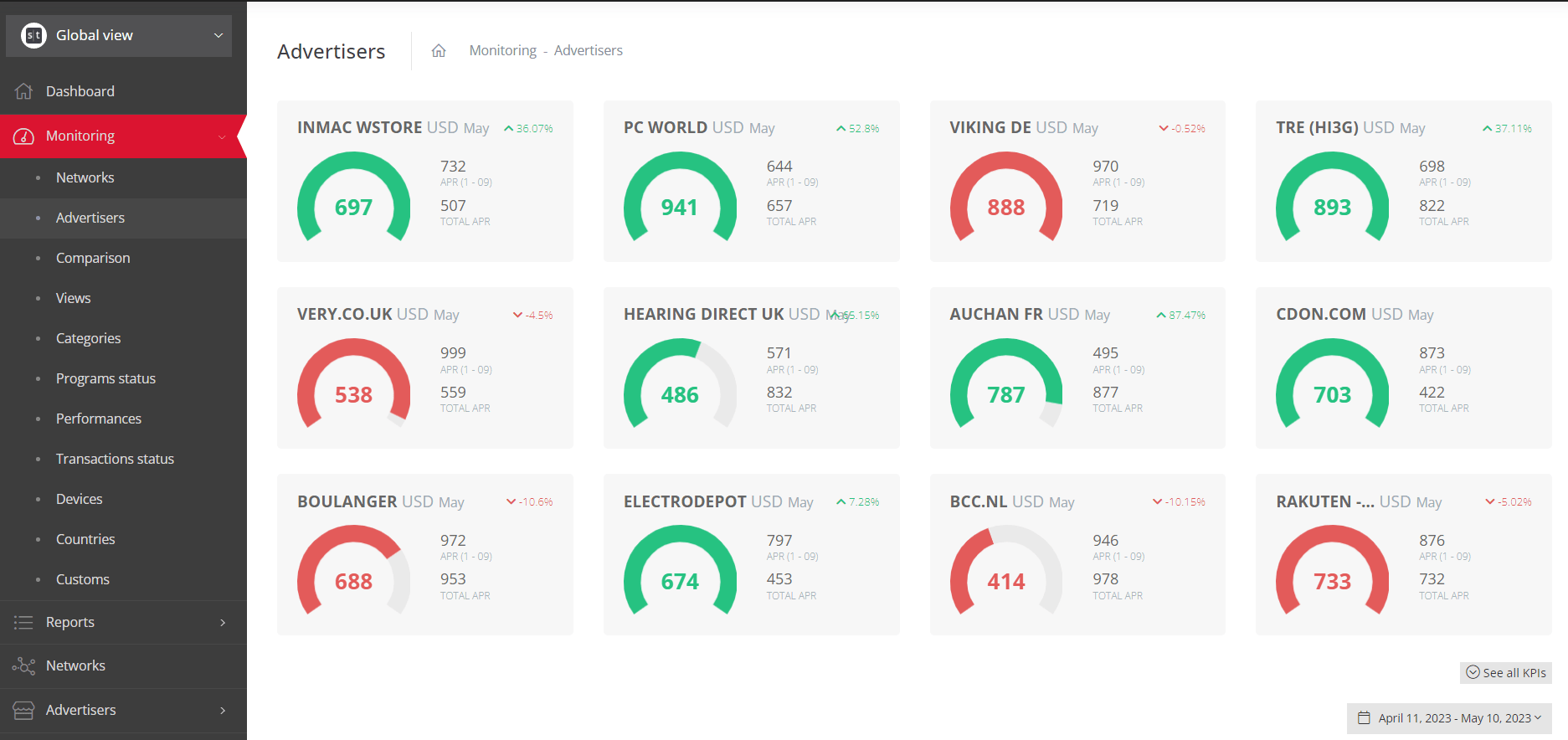The image size is (1568, 740).
Task: Open Performances in the sidebar
Action: 123,419
